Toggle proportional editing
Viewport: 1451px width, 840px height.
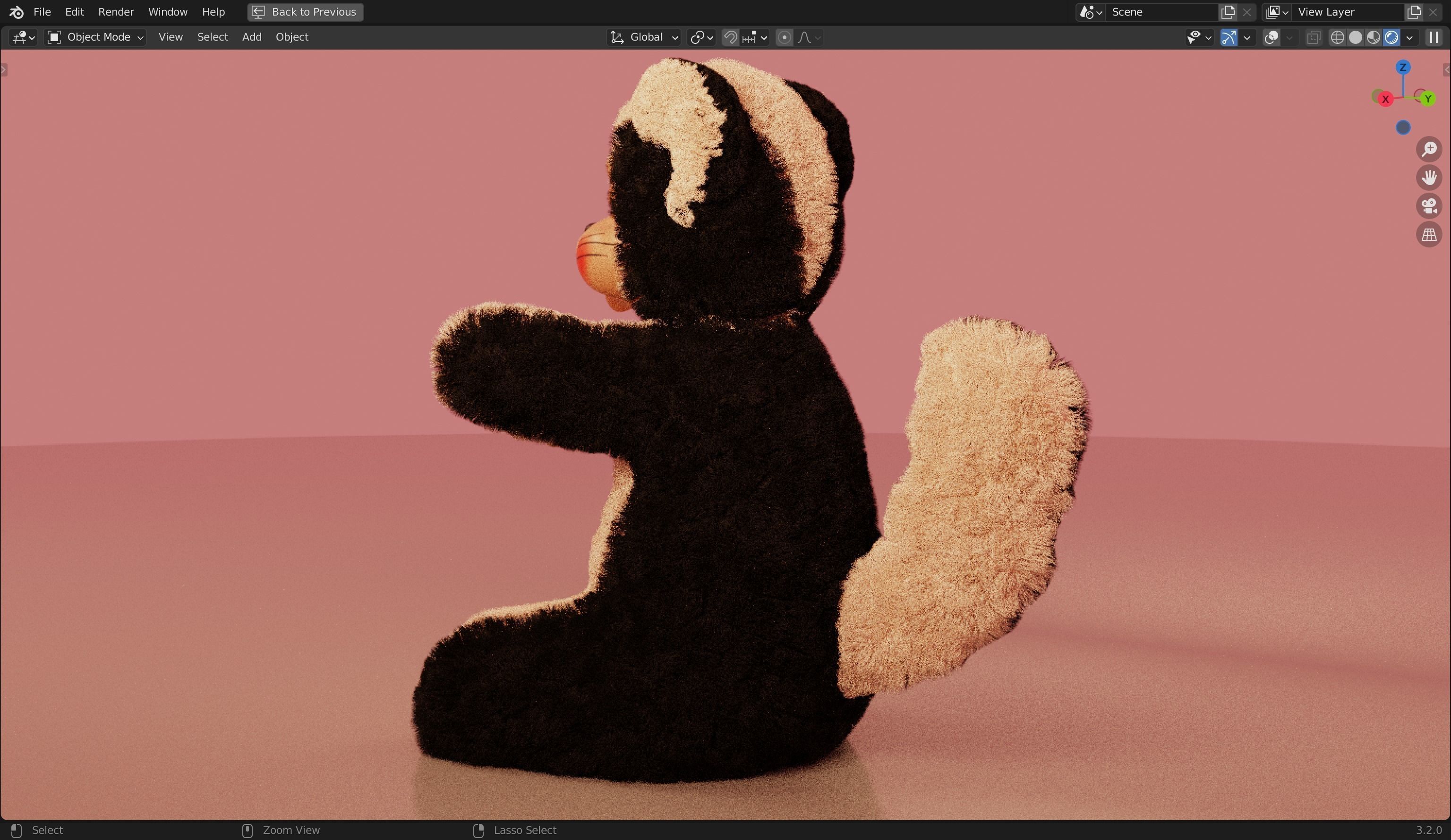point(784,37)
